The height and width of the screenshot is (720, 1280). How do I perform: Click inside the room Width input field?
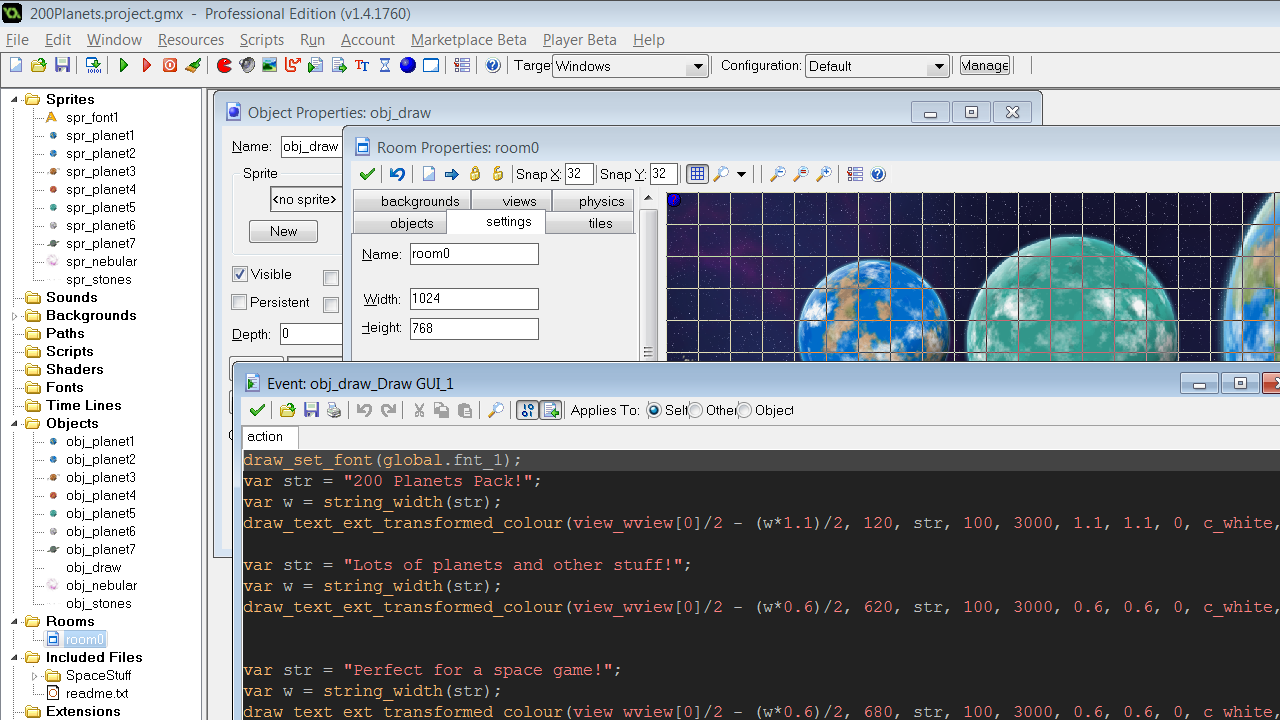[474, 298]
